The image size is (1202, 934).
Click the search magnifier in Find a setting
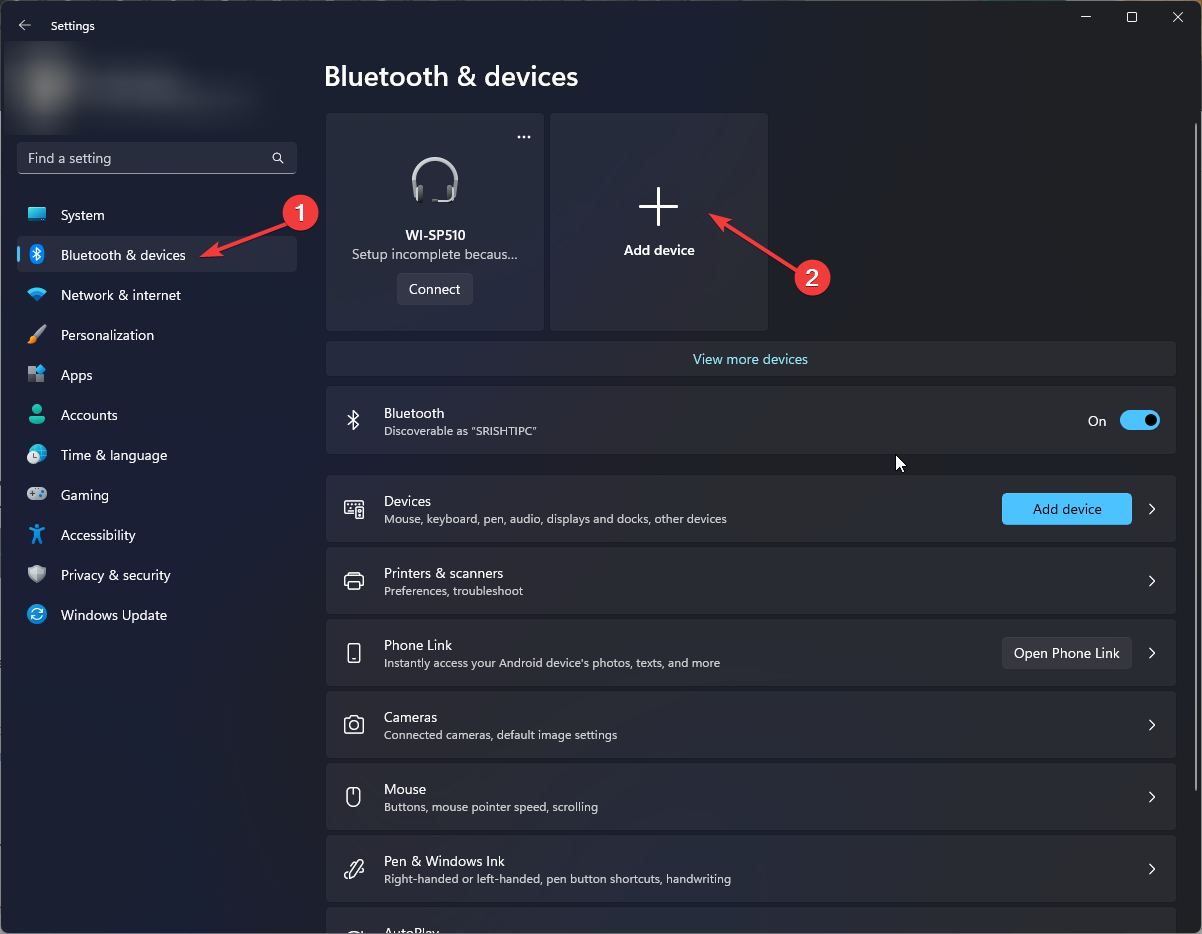[x=277, y=158]
